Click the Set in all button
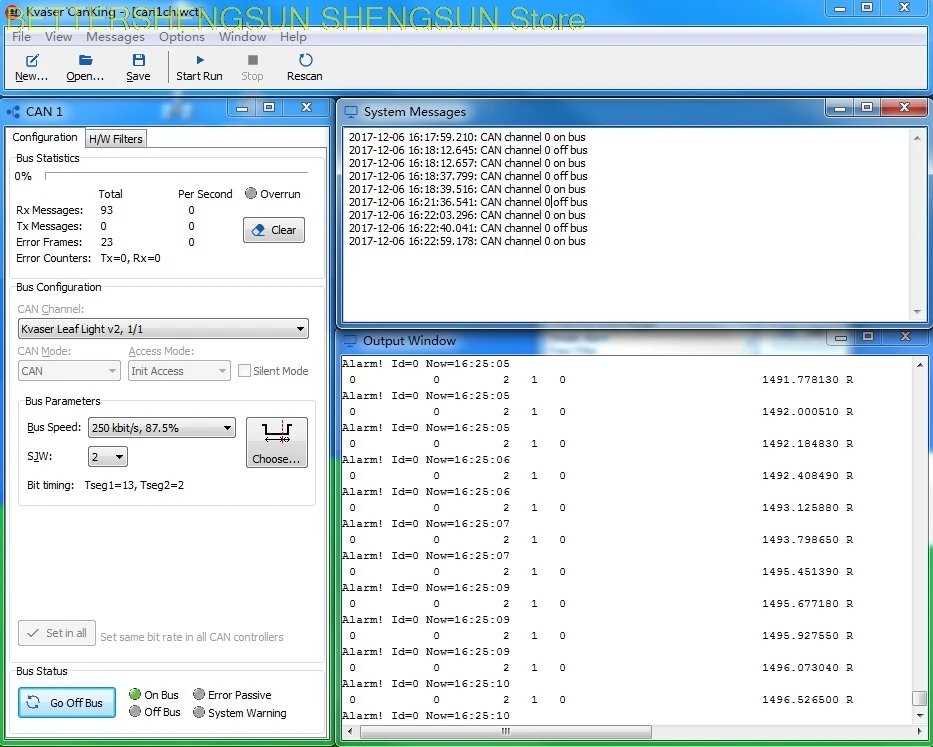Viewport: 933px width, 747px height. click(x=57, y=633)
